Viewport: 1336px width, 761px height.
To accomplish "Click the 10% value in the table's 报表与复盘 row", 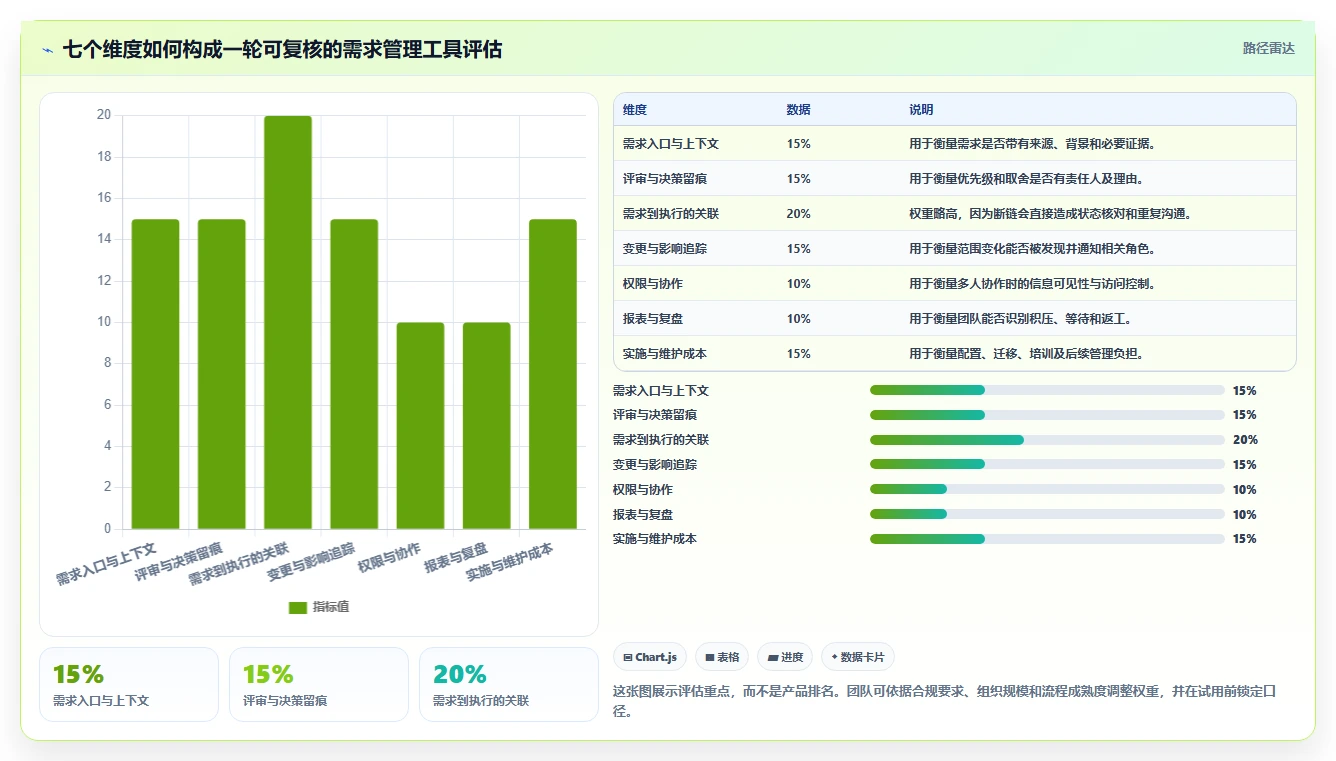I will [799, 319].
